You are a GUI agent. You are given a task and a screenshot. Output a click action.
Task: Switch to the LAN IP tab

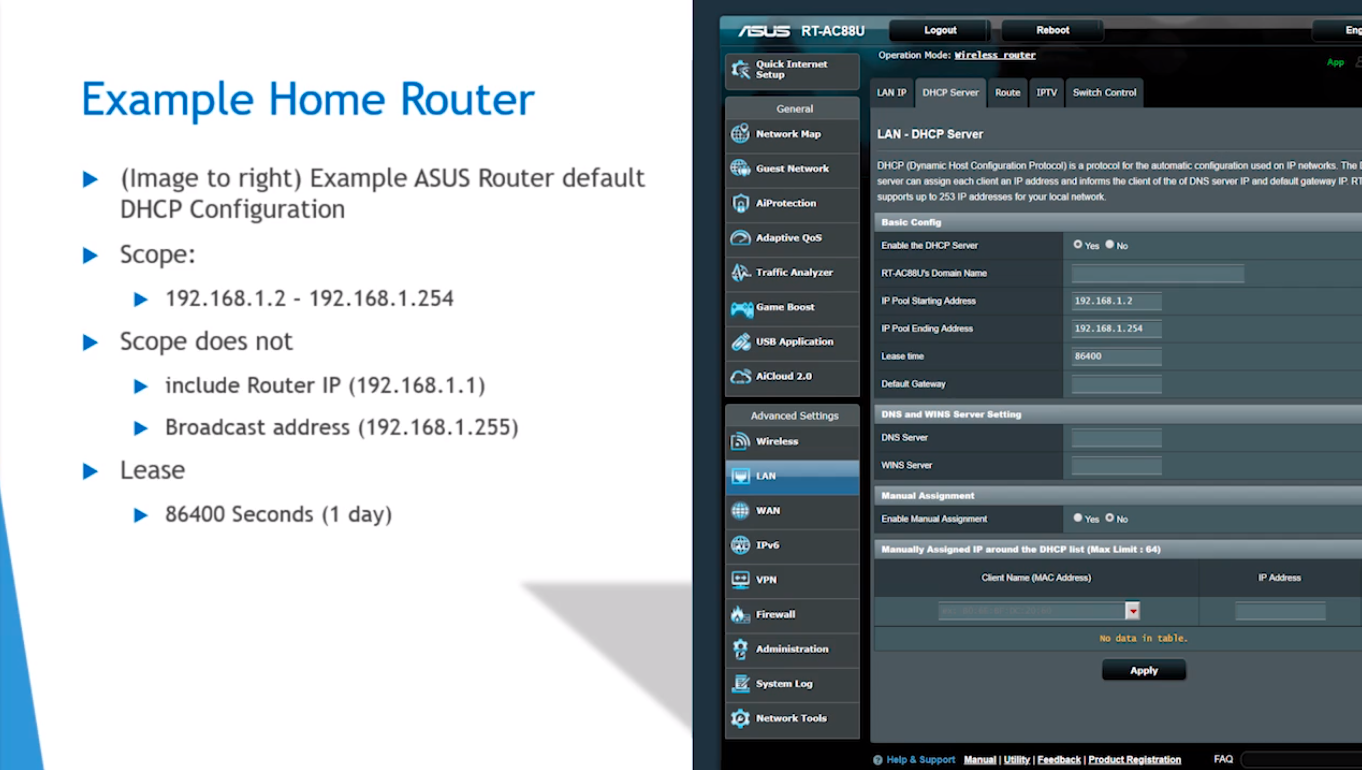891,92
